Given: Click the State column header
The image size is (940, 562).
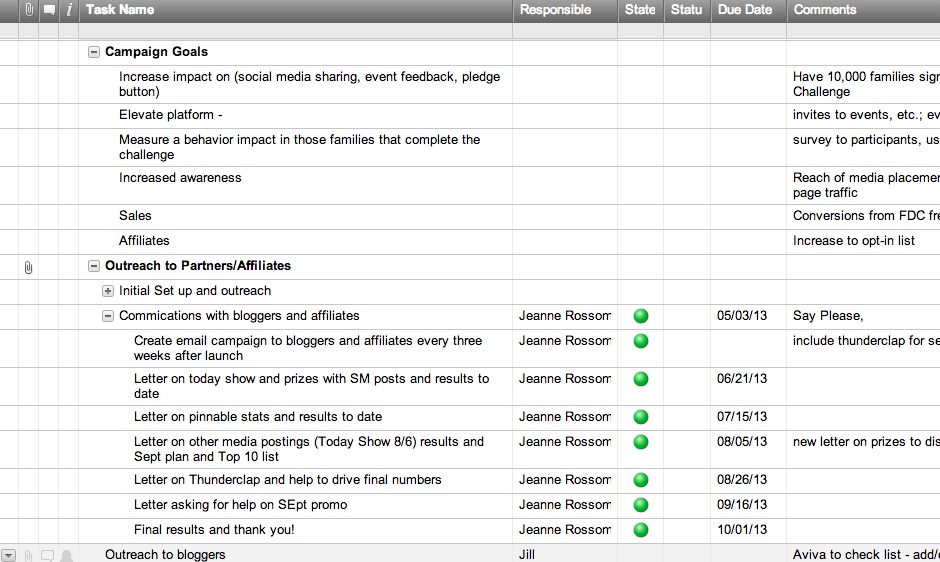Looking at the screenshot, I should tap(640, 10).
